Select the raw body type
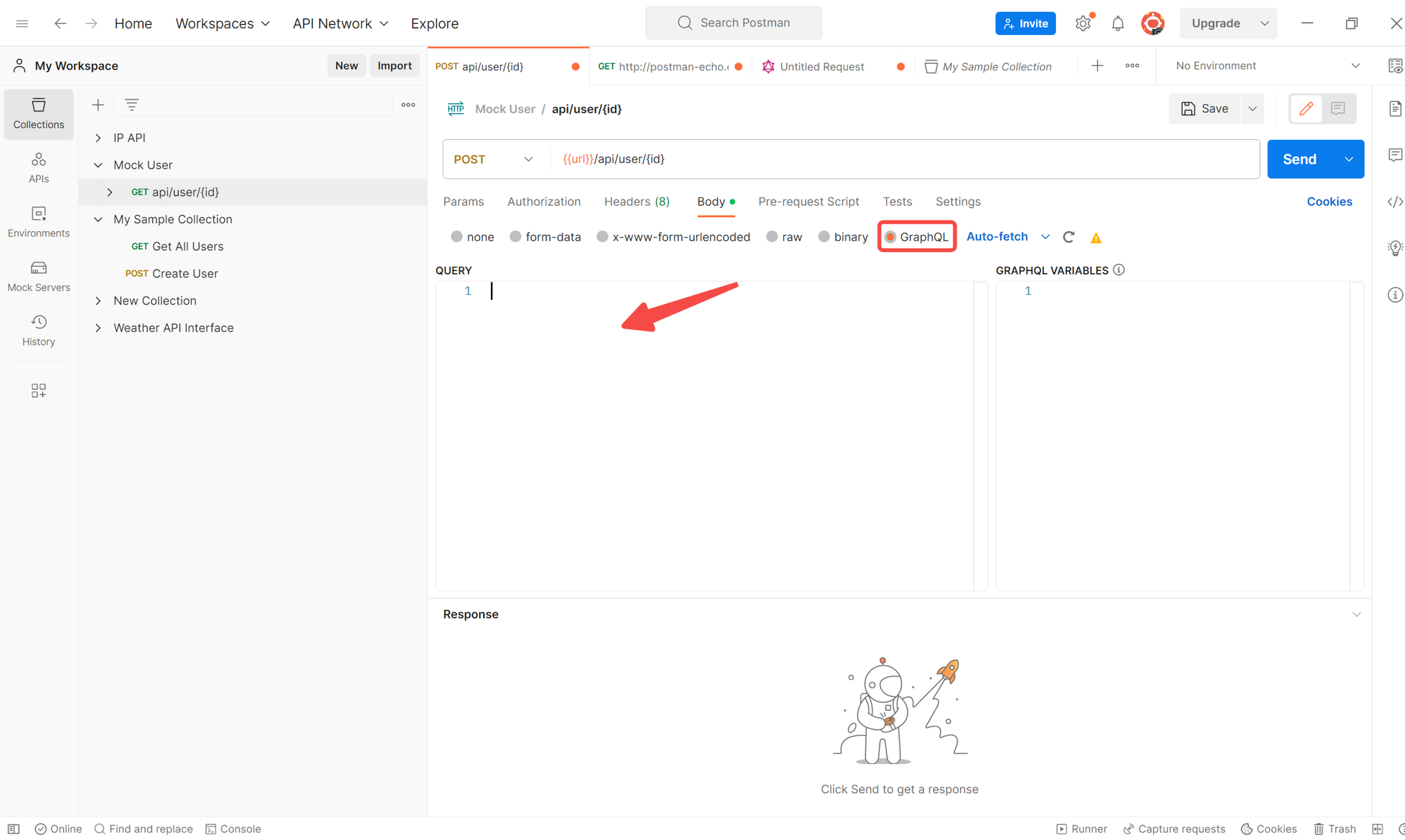1405x840 pixels. (772, 237)
